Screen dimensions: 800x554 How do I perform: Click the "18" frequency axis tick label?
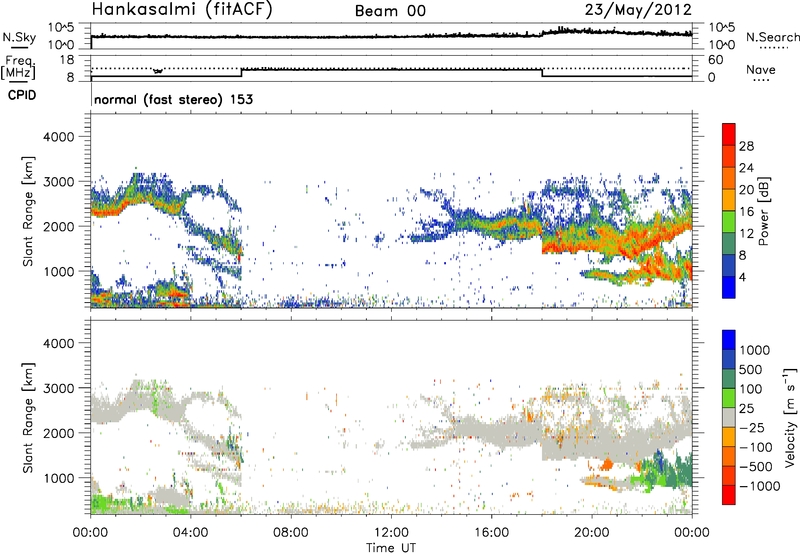67,59
